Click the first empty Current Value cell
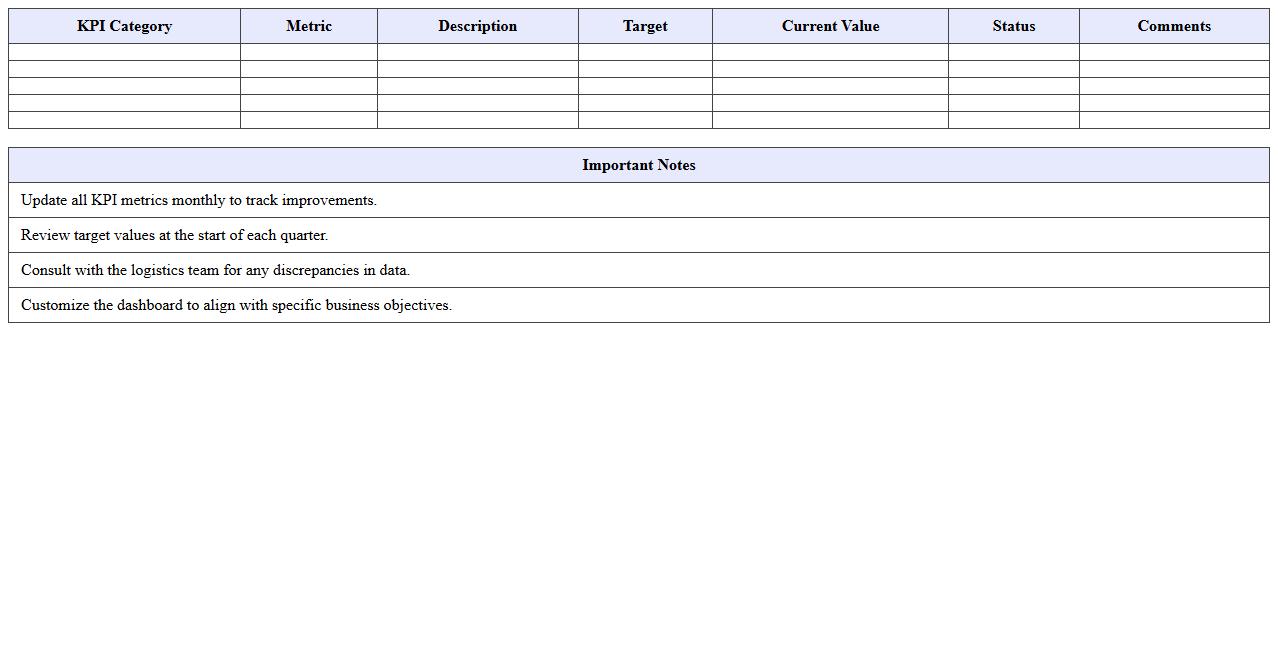This screenshot has width=1278, height=650. [x=830, y=50]
